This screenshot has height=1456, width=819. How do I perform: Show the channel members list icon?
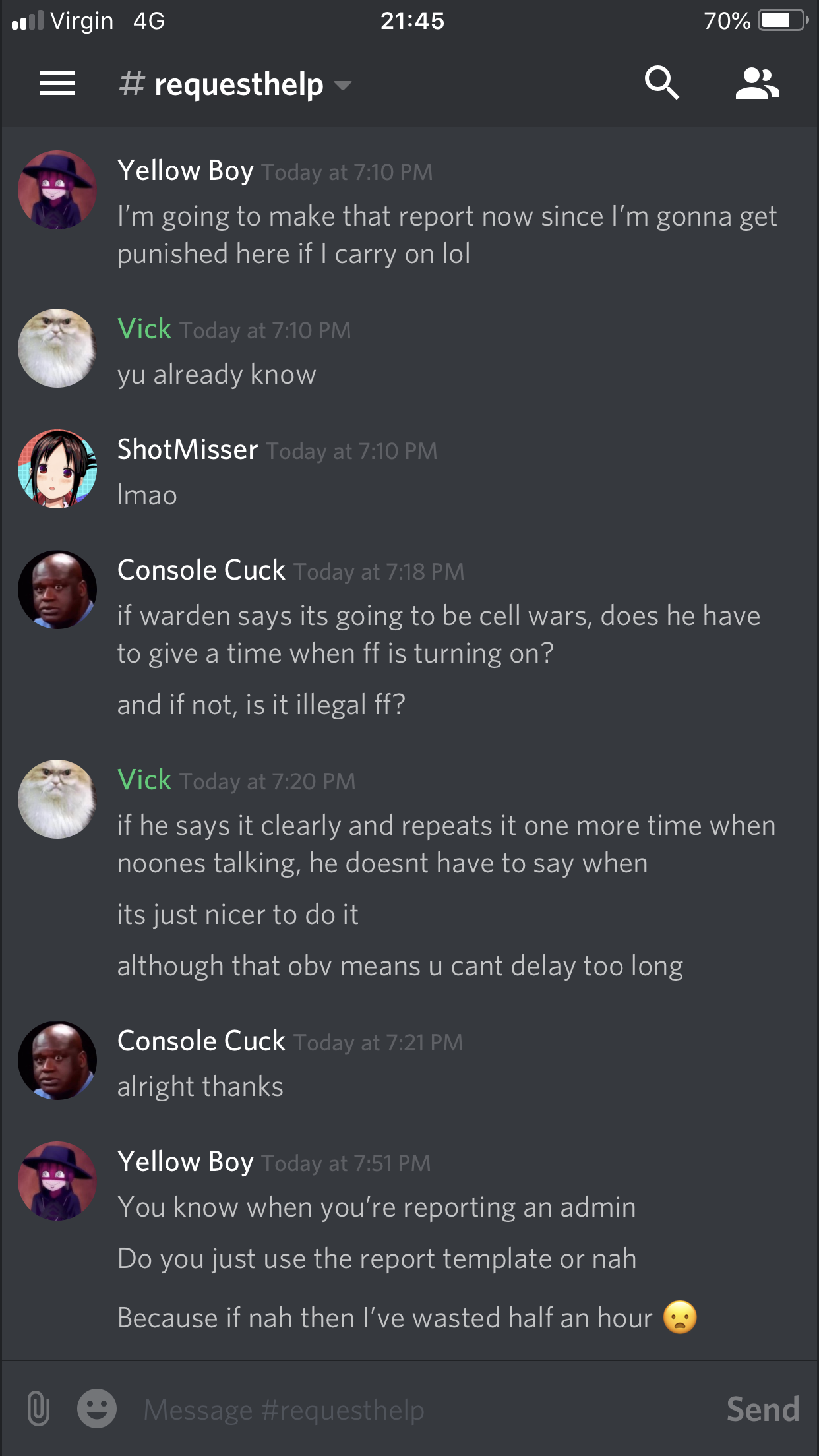[x=758, y=84]
